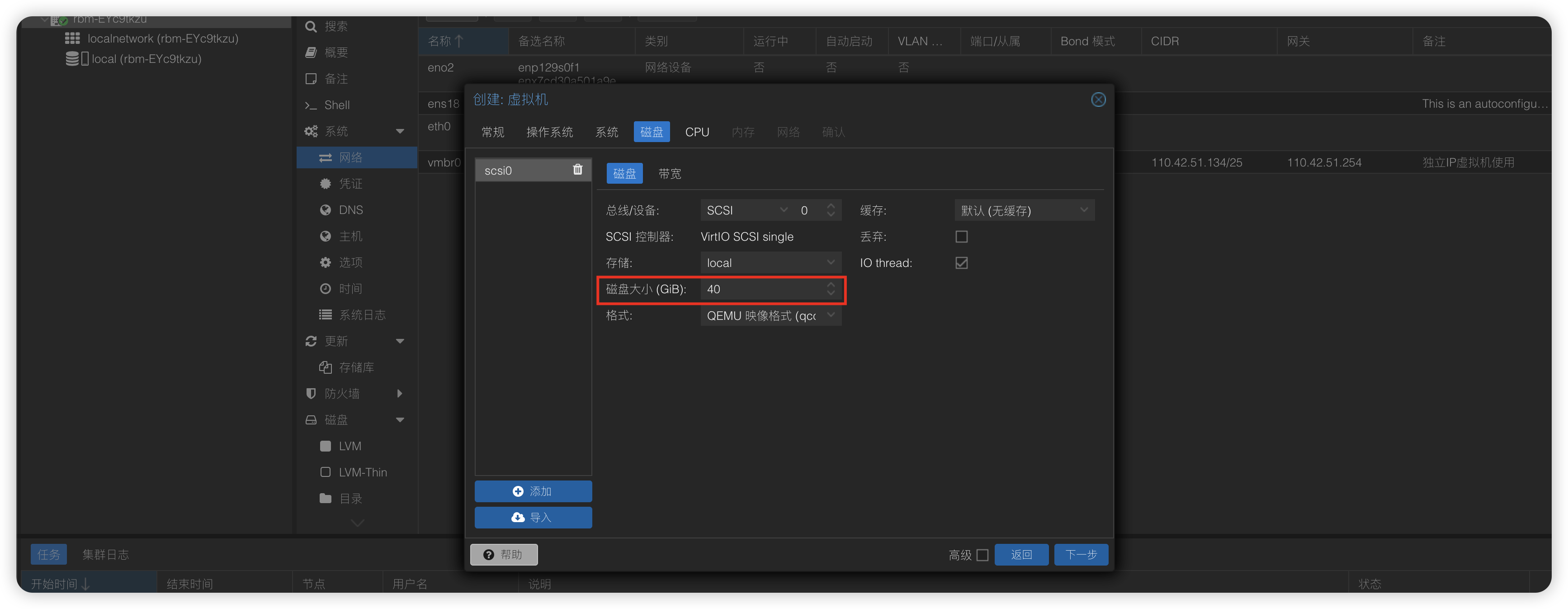Screen dimensions: 1568x609
Task: Click the 添加 add disk button
Action: [533, 491]
